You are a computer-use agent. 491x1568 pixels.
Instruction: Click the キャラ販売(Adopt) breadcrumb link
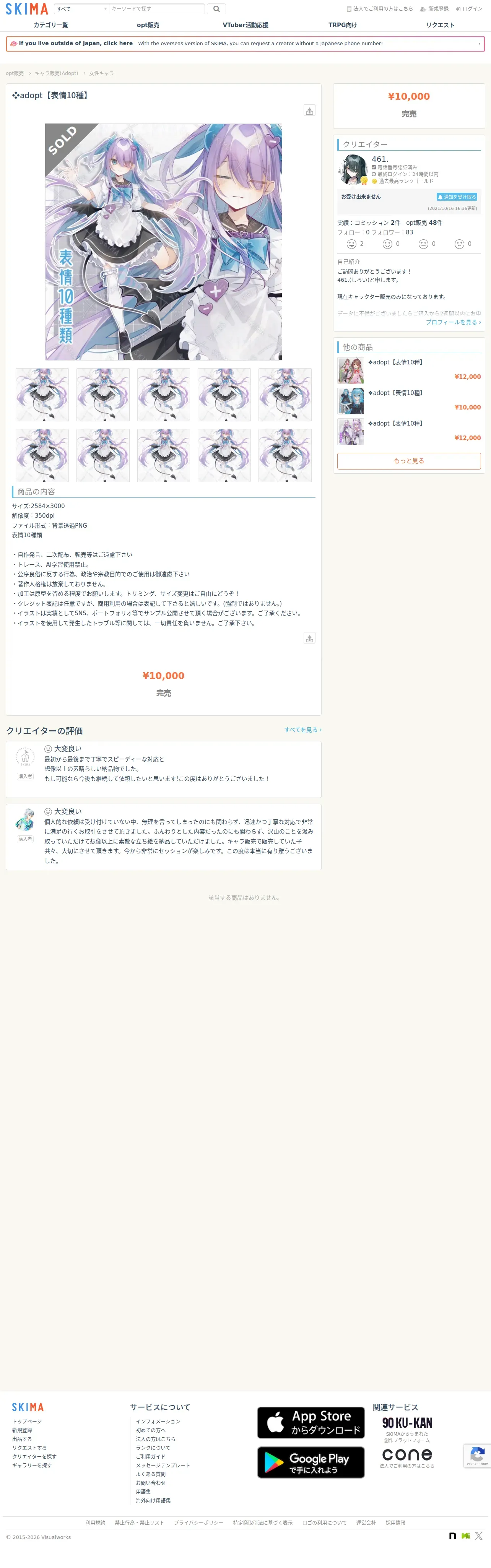click(57, 73)
